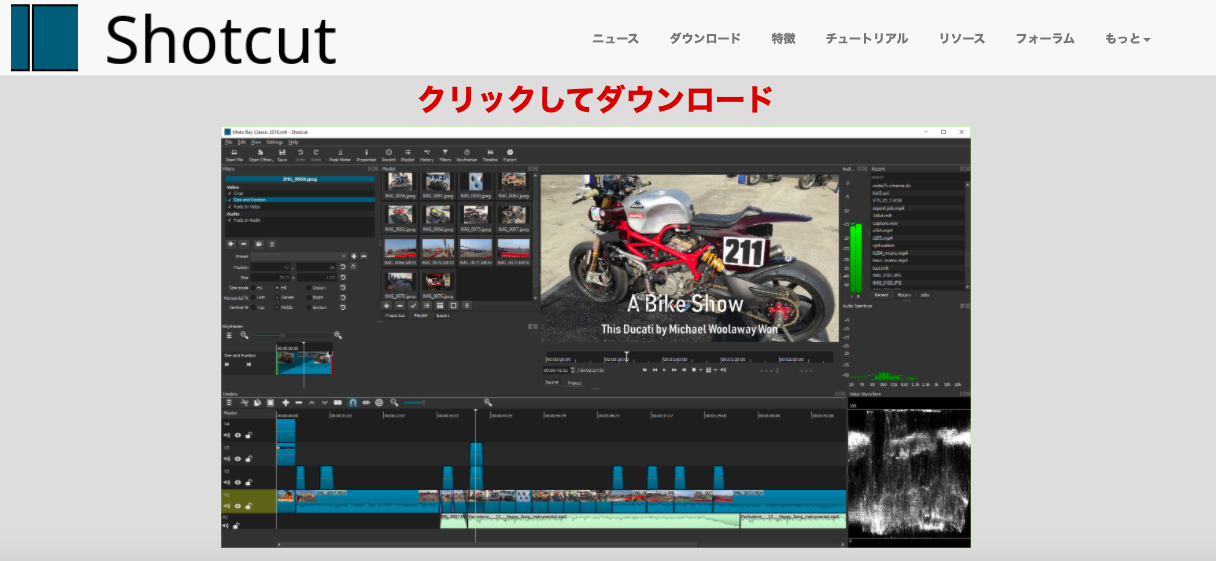The image size is (1216, 561).
Task: Toggle the Fade In Video filter checkbox
Action: [x=229, y=207]
